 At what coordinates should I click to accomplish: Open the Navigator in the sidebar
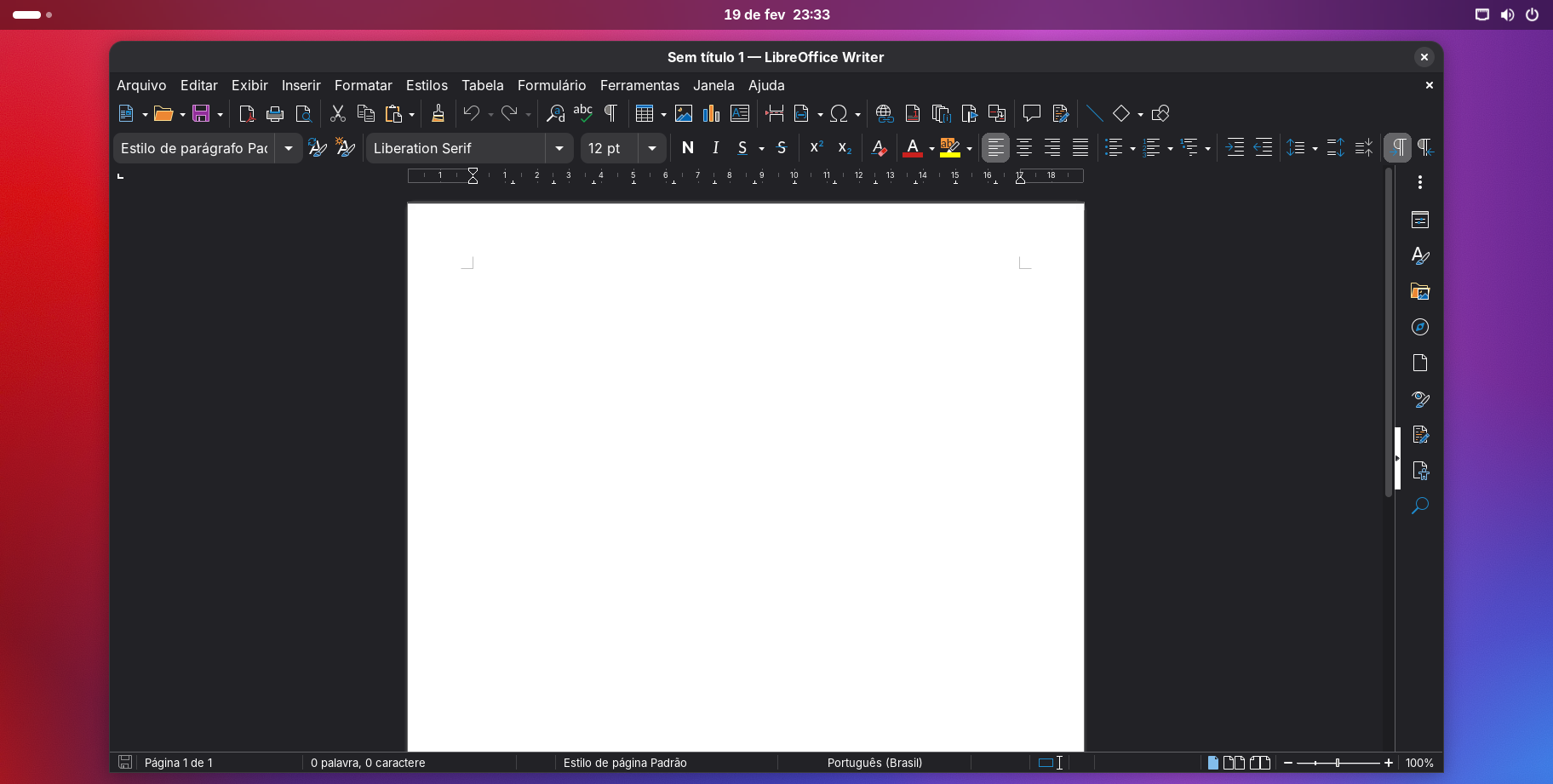coord(1419,328)
